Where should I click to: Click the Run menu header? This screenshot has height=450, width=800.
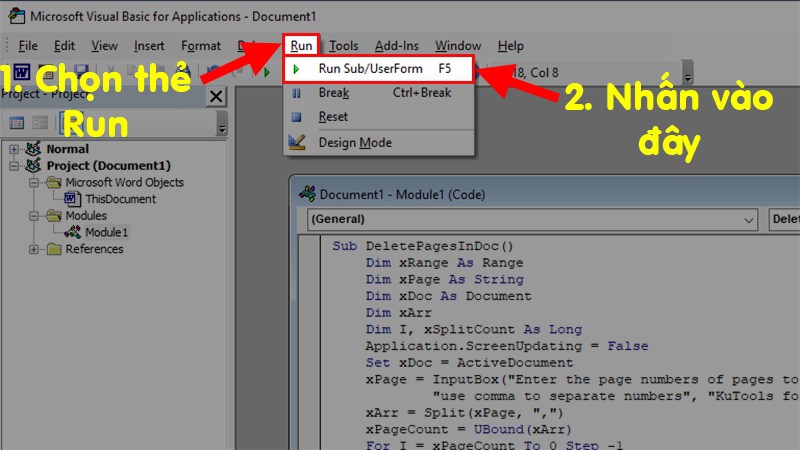(301, 45)
